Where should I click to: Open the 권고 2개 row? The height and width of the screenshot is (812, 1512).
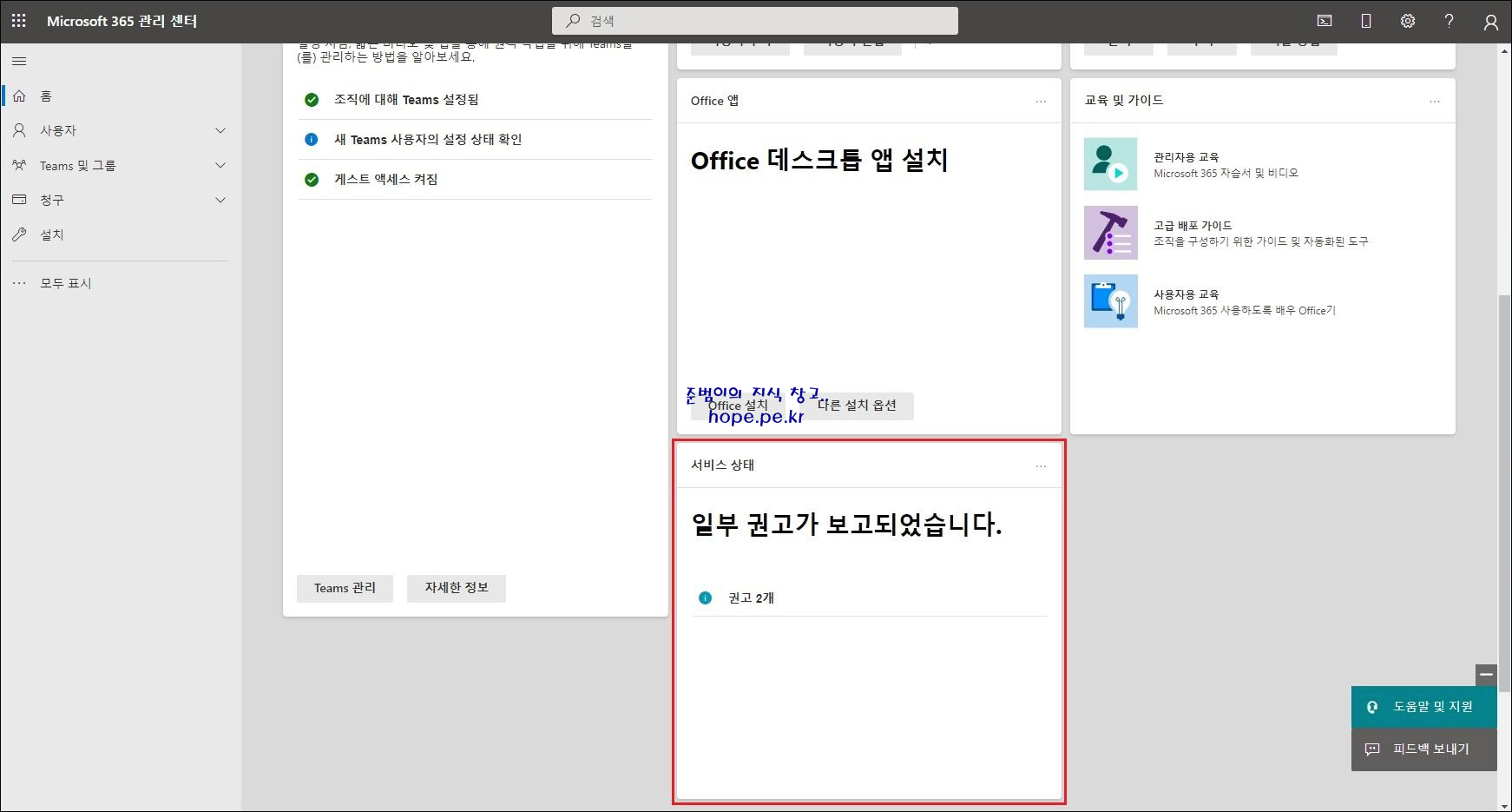click(869, 598)
